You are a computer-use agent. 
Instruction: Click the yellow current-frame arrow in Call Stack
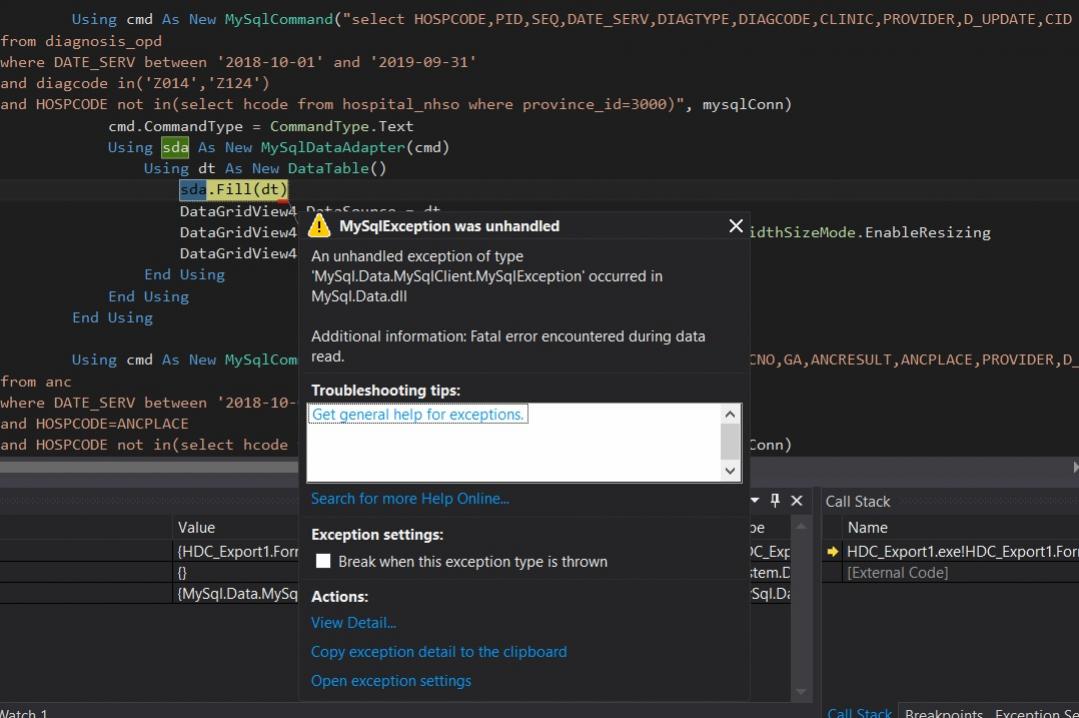click(x=832, y=551)
